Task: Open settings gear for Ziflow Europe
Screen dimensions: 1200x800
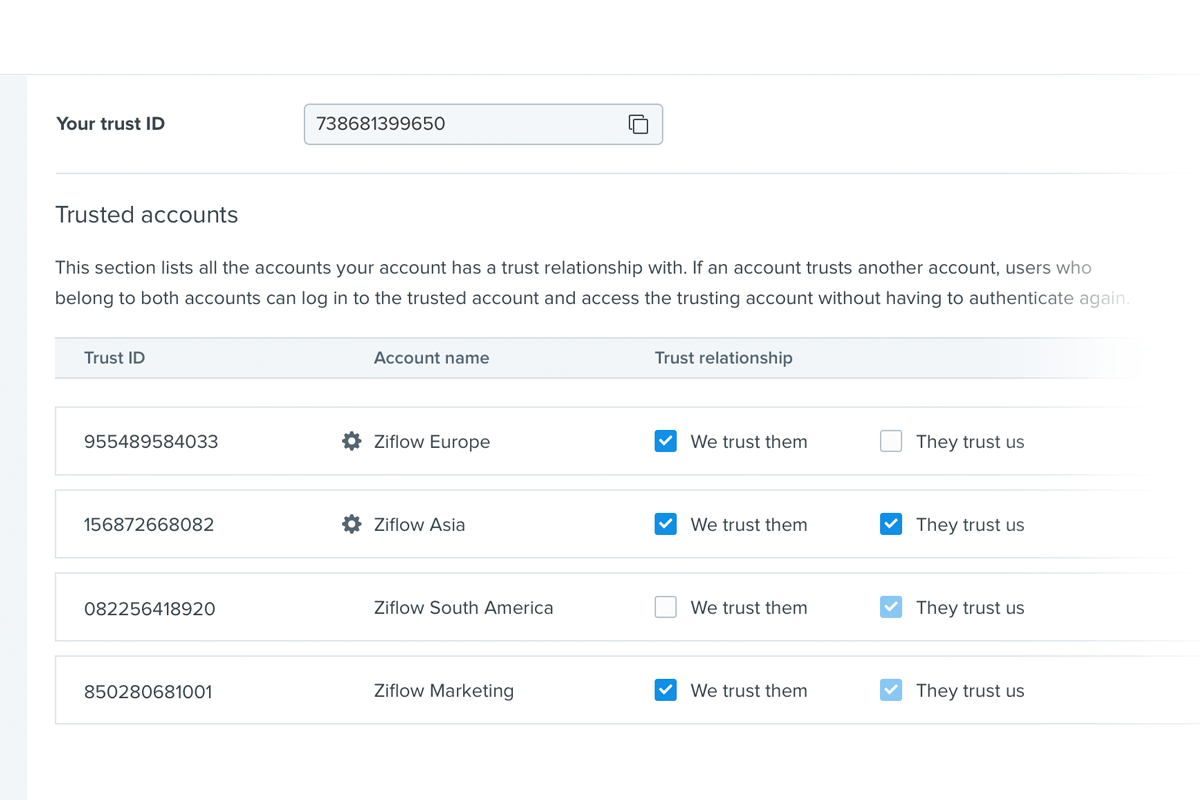Action: coord(351,441)
